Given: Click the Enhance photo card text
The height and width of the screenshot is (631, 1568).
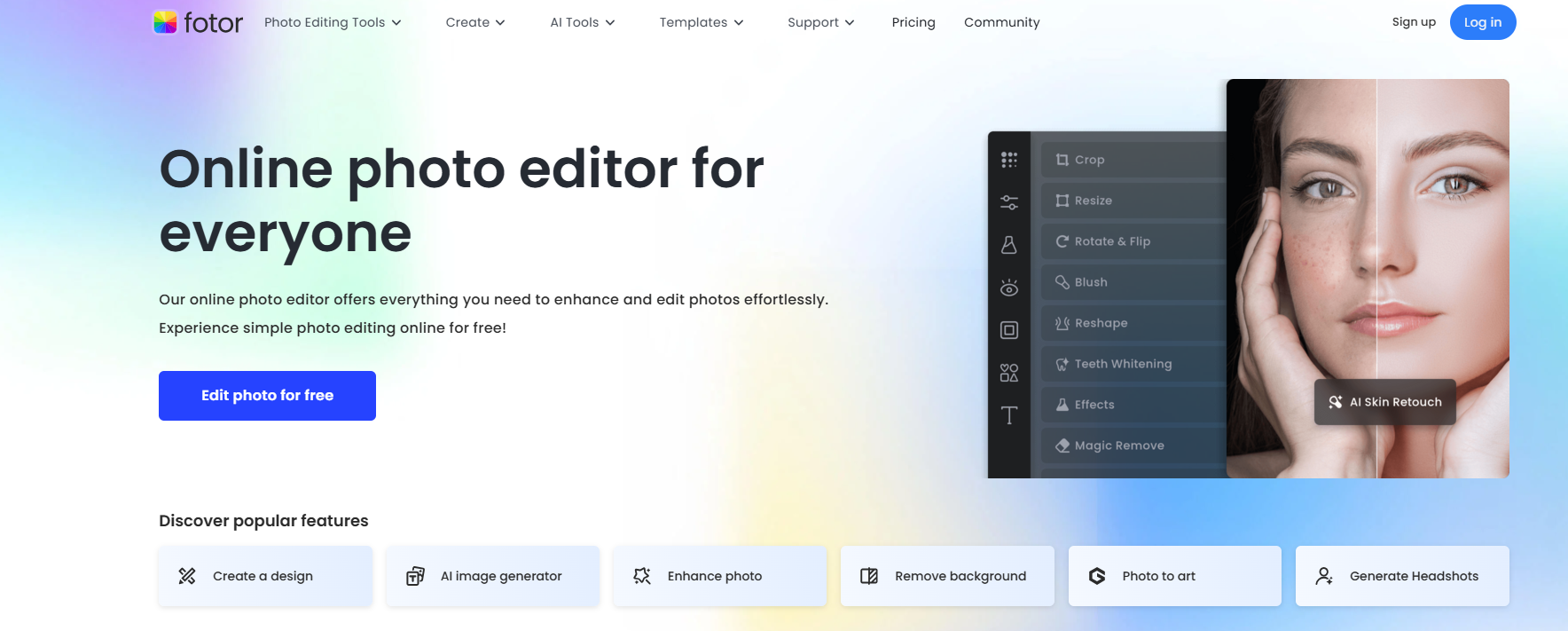Looking at the screenshot, I should 715,576.
